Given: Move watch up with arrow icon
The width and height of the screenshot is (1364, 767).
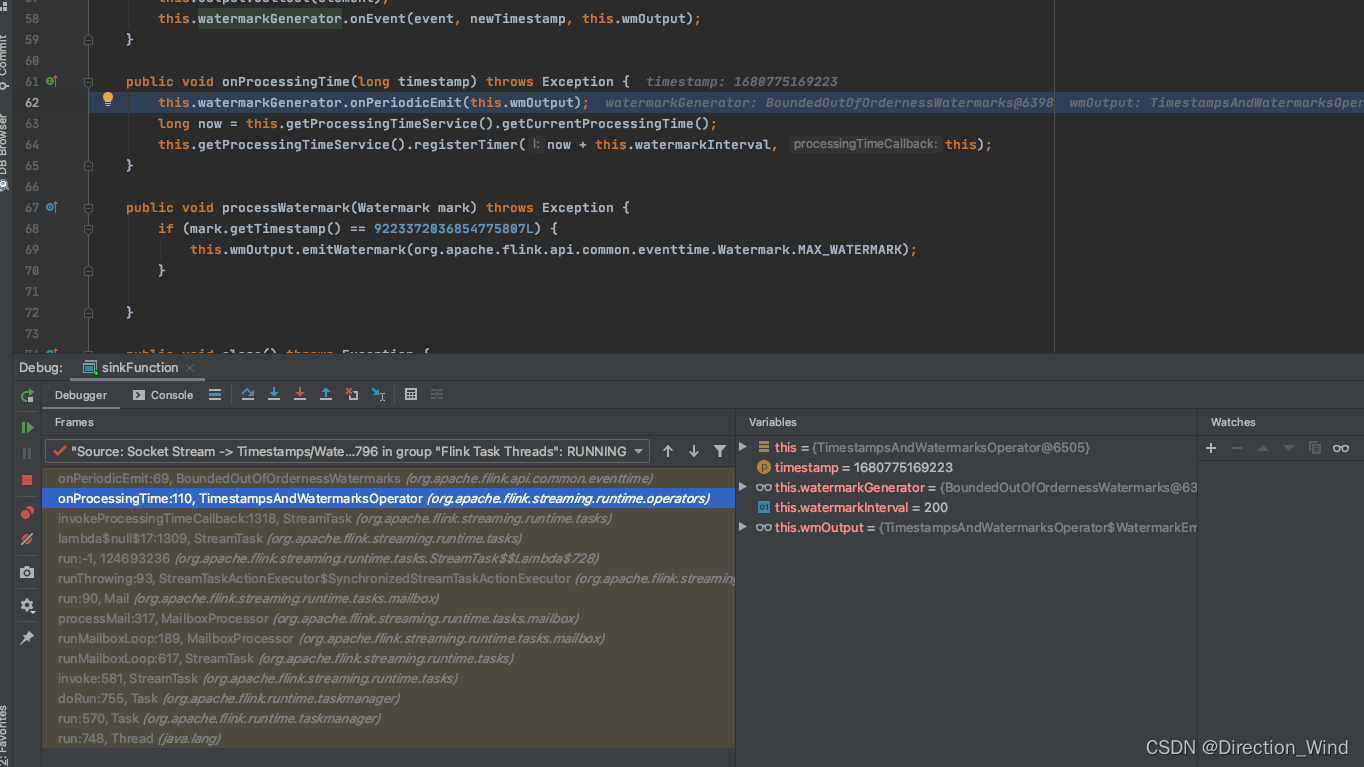Looking at the screenshot, I should pyautogui.click(x=1263, y=448).
